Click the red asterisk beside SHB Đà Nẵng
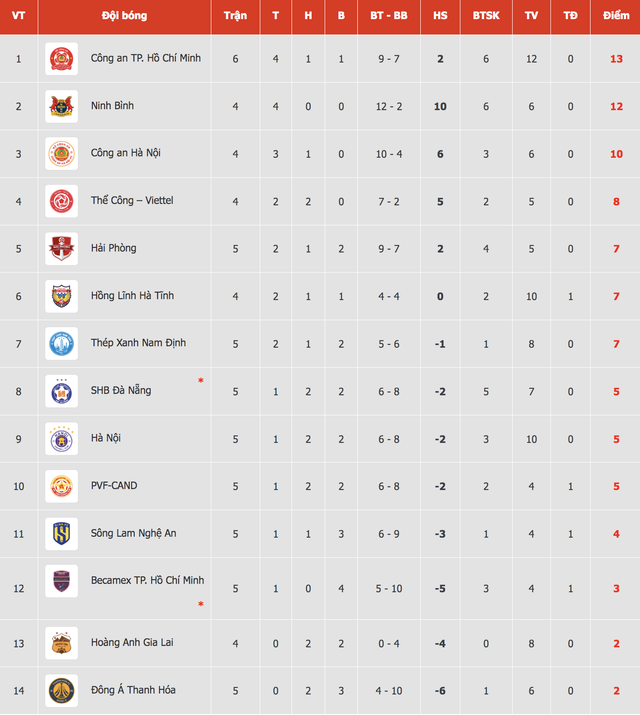The width and height of the screenshot is (640, 715). click(x=201, y=381)
